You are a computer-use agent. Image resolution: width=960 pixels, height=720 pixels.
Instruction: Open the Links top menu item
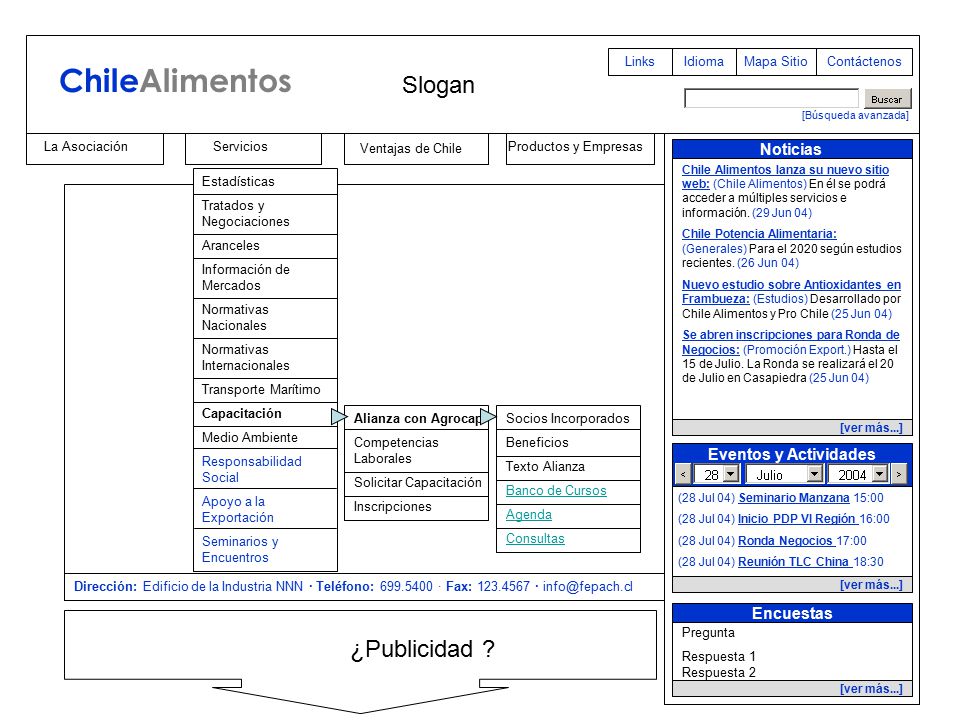[640, 62]
